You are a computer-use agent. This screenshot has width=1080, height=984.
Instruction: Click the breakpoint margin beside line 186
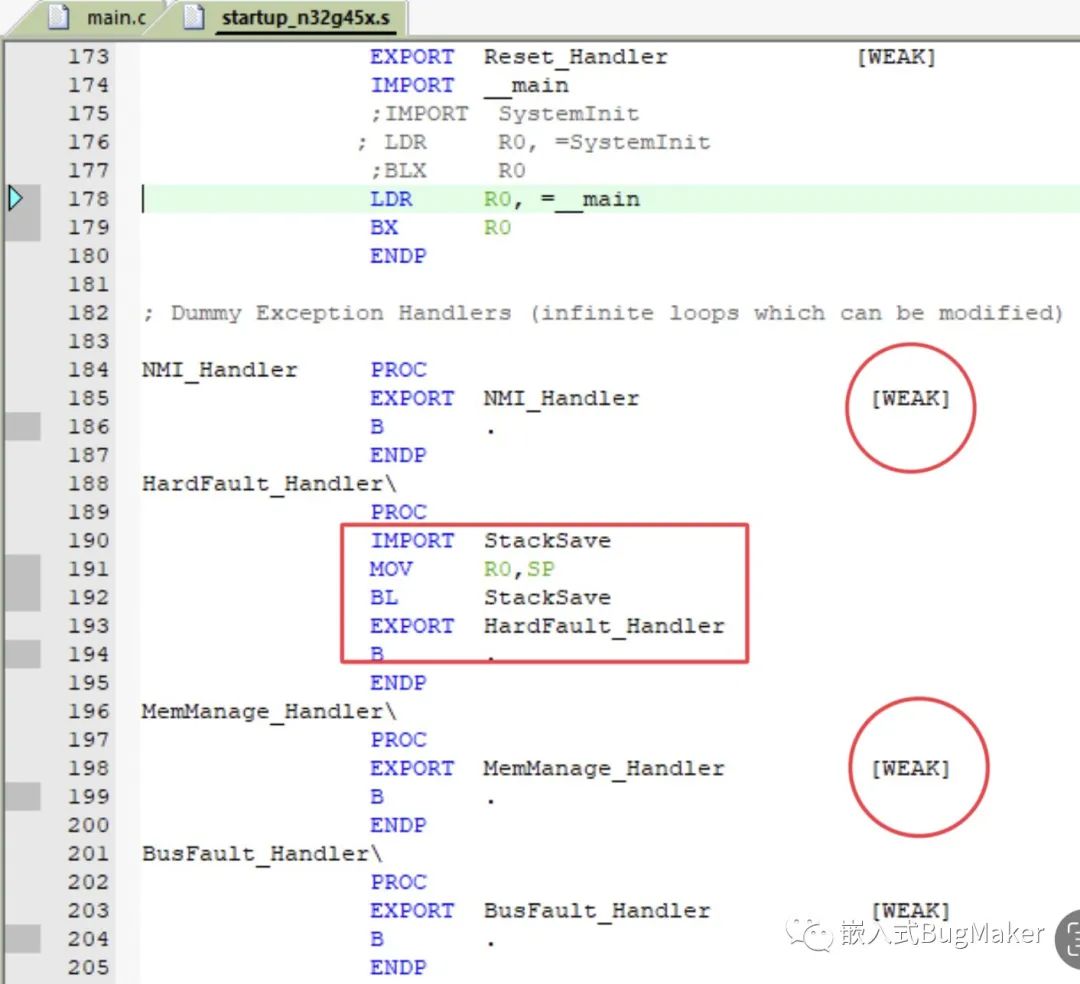click(23, 427)
